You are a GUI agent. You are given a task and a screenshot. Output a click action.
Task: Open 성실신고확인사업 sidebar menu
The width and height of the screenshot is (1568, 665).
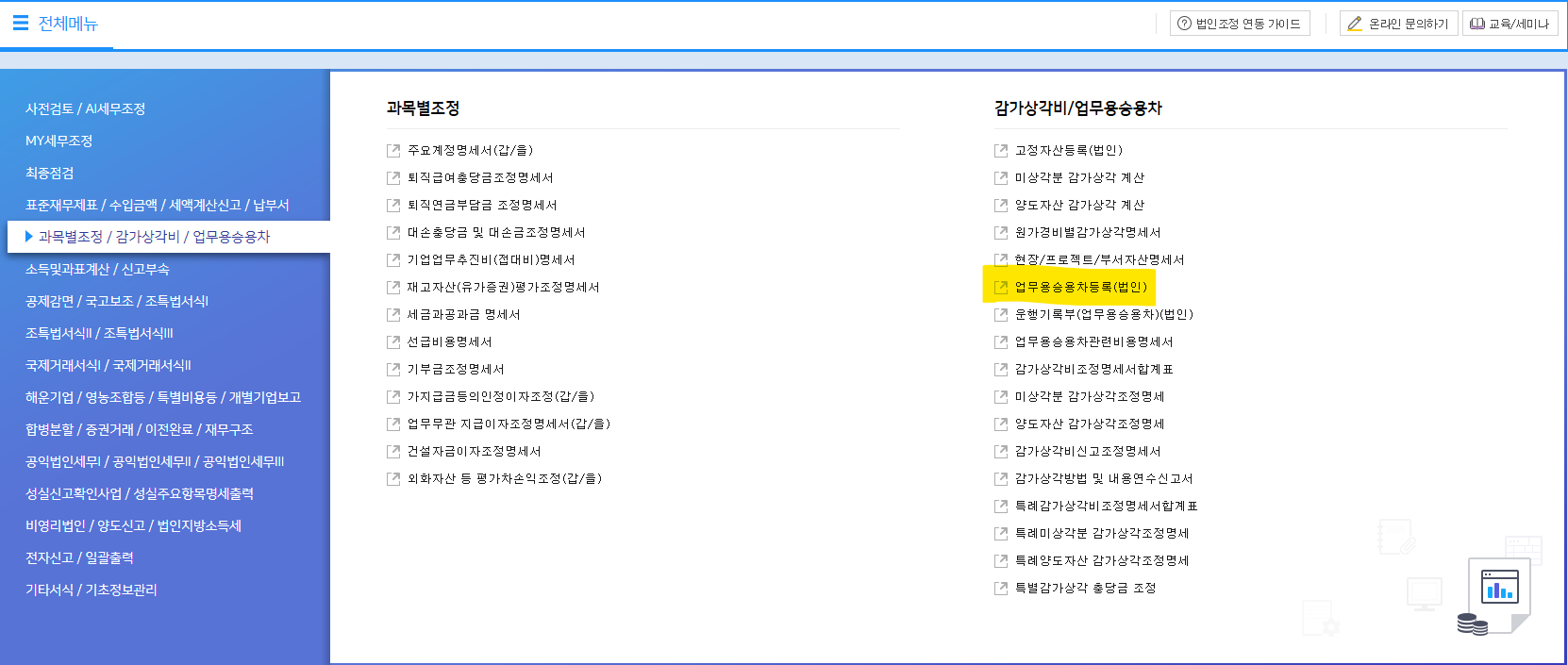click(x=140, y=493)
